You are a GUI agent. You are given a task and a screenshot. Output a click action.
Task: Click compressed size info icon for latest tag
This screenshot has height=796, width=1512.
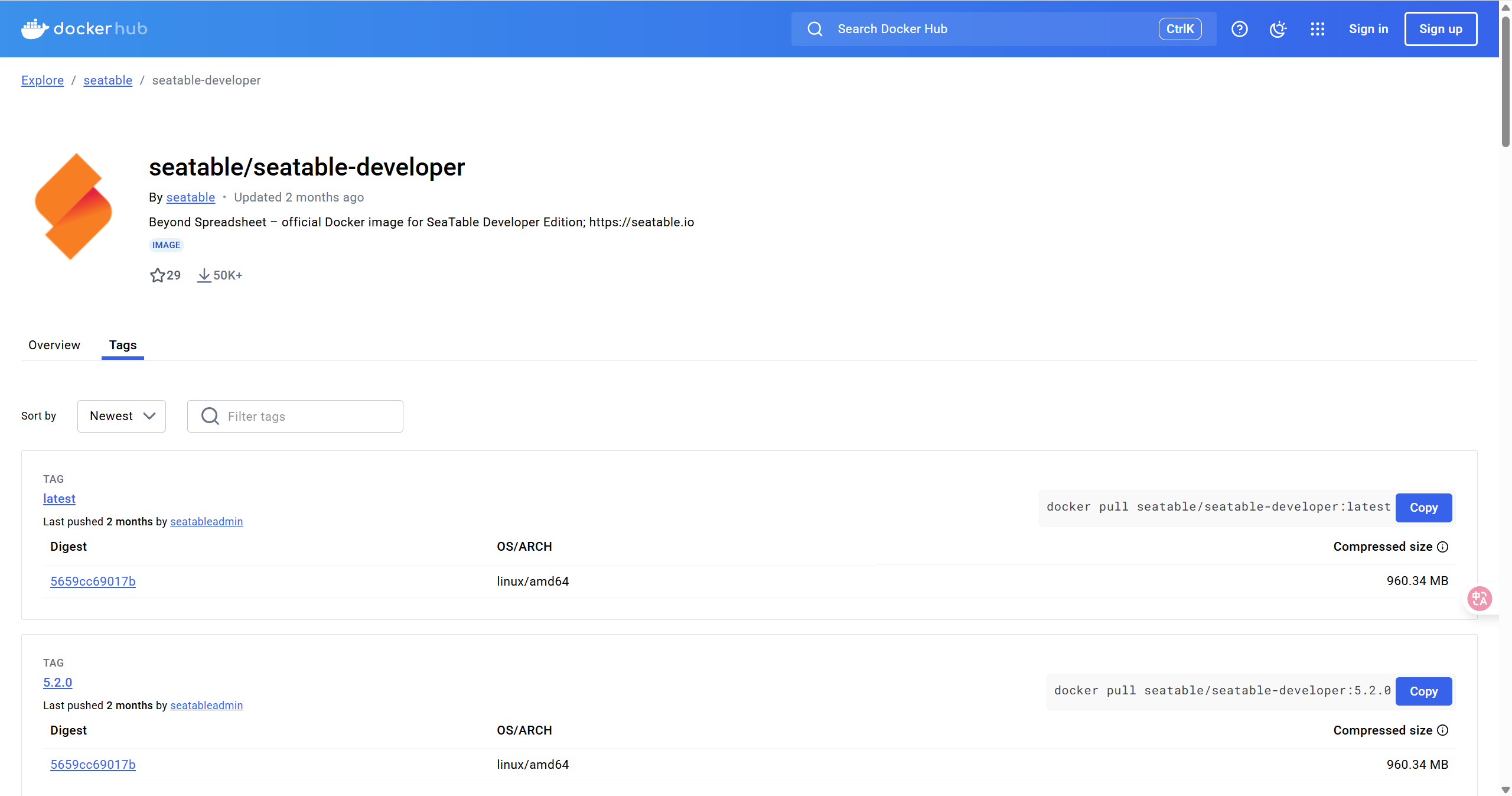tap(1443, 547)
